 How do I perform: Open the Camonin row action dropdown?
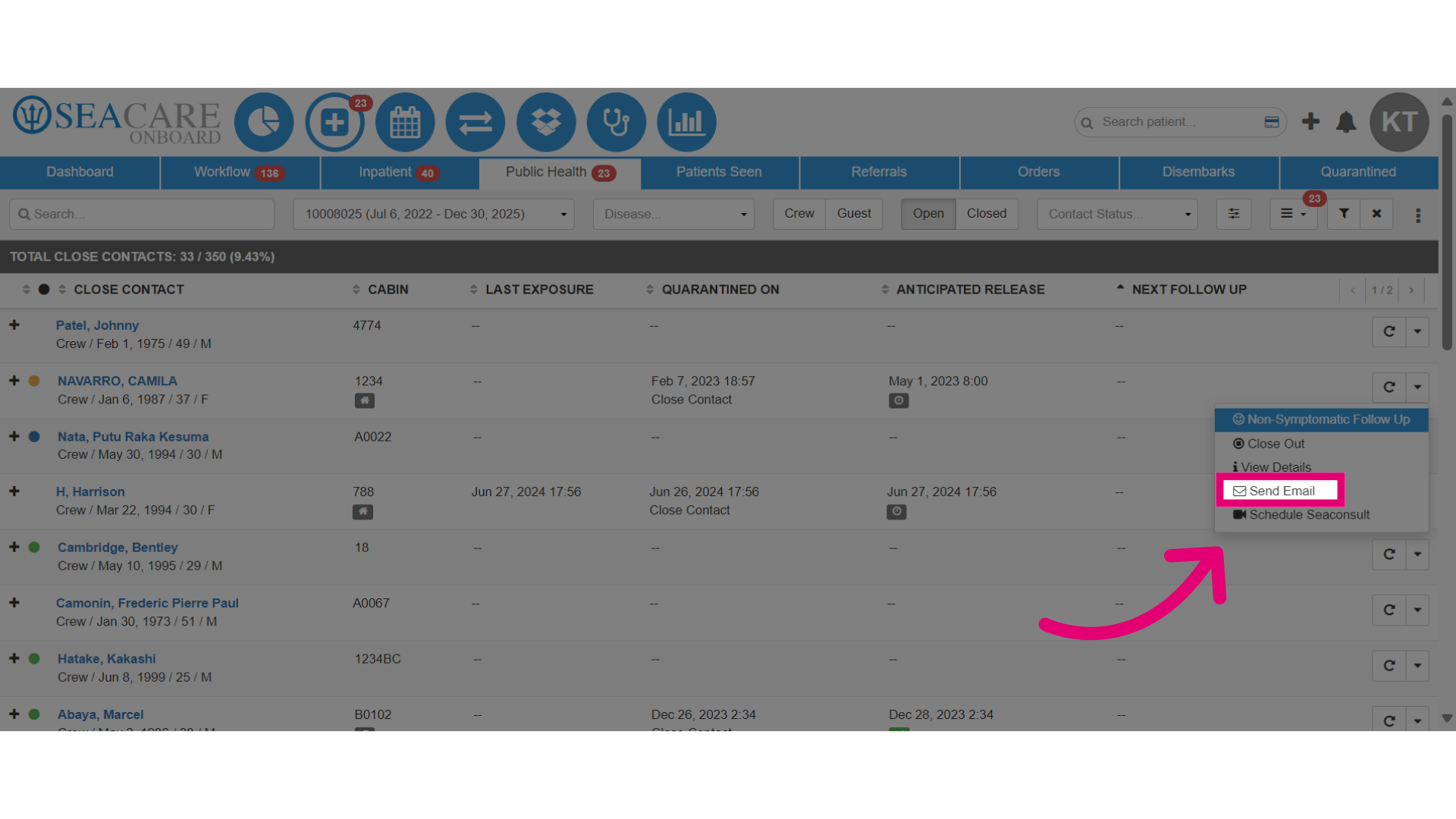pyautogui.click(x=1417, y=610)
